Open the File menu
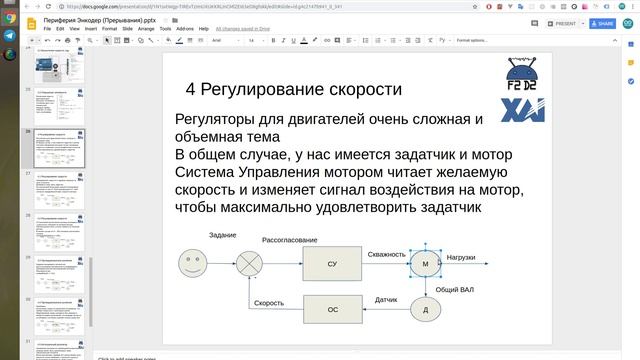Viewport: 640px width, 360px height. tap(47, 29)
